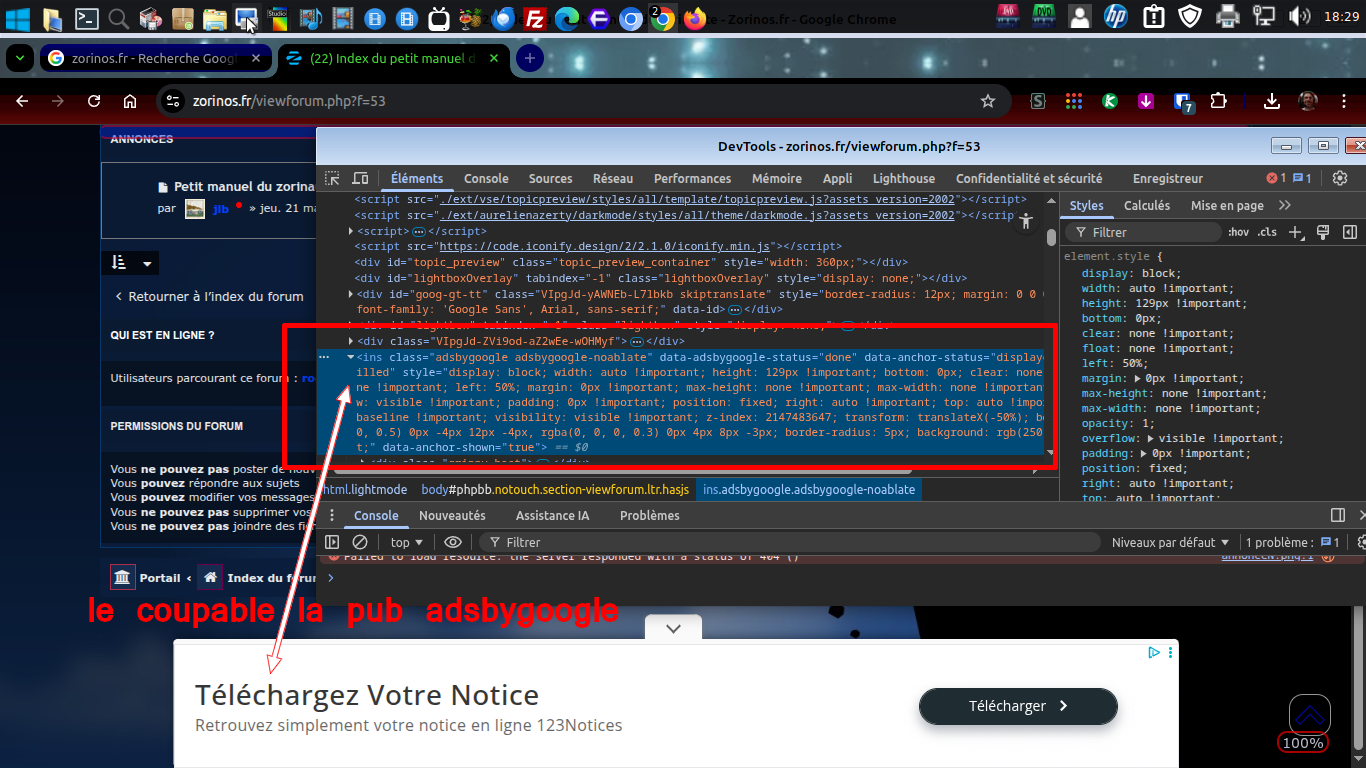Clear the console with the clear icon
This screenshot has width=1366, height=768.
pyautogui.click(x=360, y=542)
